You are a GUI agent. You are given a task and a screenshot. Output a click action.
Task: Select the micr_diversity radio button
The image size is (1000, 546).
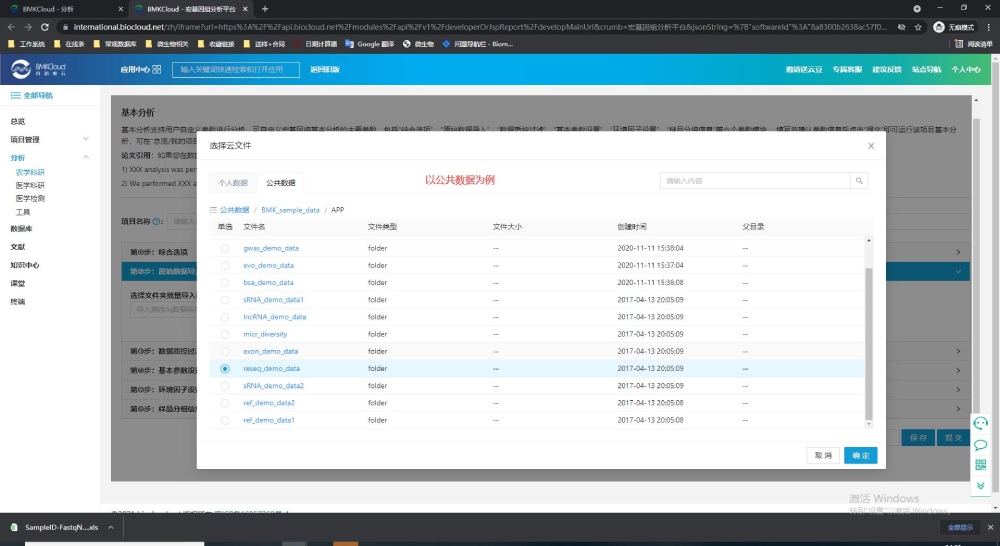coord(225,334)
